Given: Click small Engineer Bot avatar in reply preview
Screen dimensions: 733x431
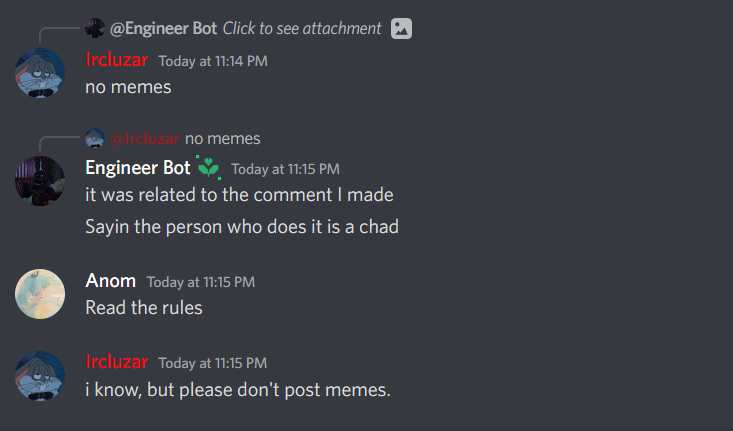Looking at the screenshot, I should (94, 28).
